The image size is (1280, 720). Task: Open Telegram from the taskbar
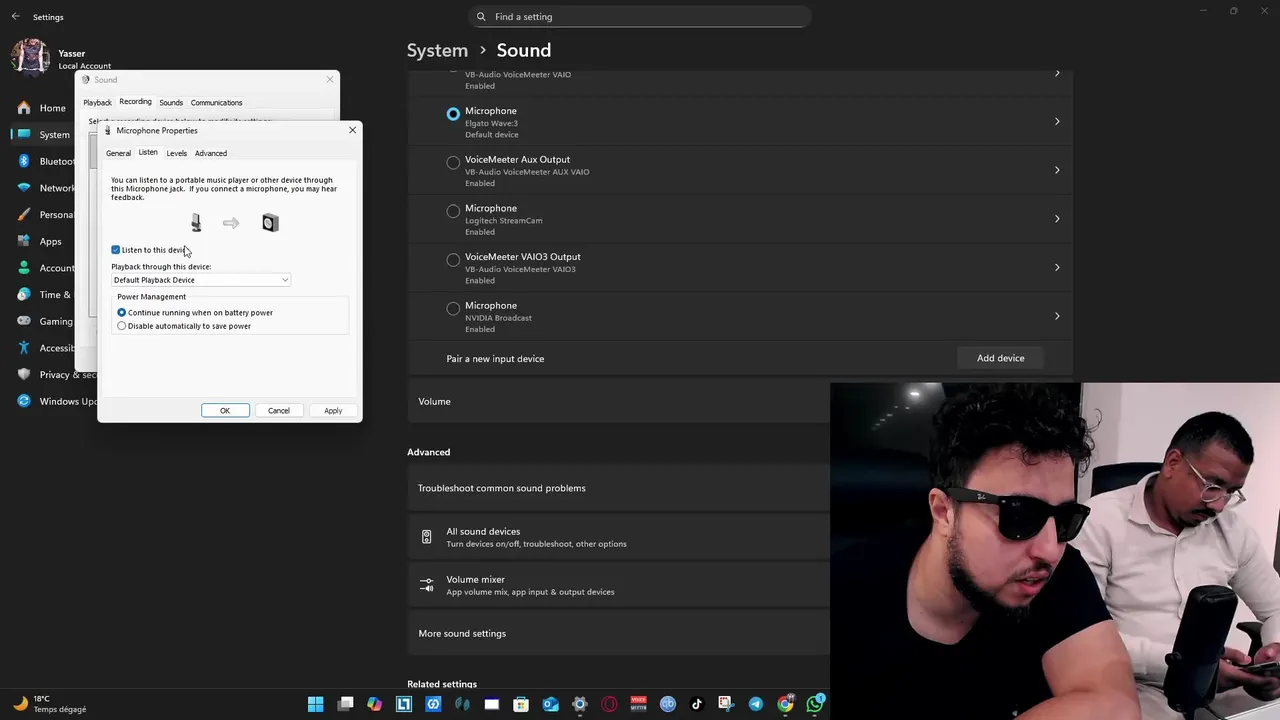pos(755,704)
